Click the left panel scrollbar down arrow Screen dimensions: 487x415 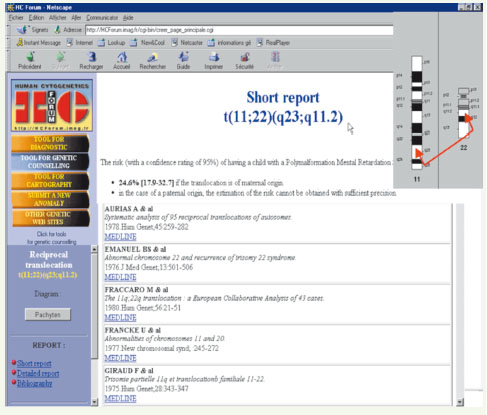(x=94, y=402)
